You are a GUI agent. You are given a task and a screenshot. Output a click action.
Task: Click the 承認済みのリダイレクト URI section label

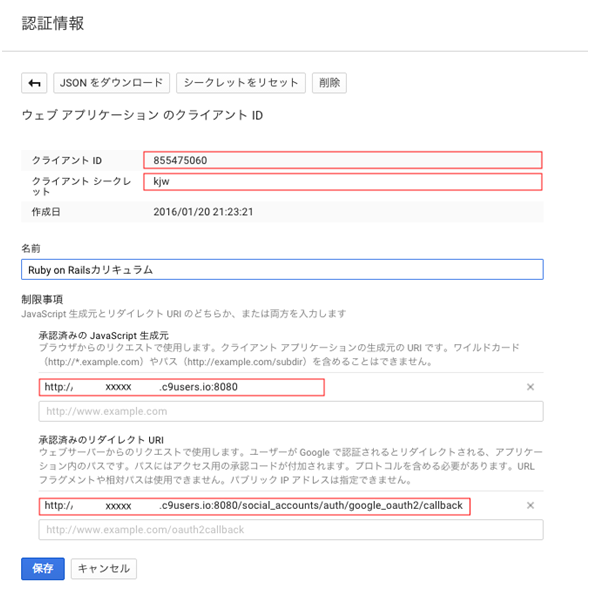pos(101,440)
